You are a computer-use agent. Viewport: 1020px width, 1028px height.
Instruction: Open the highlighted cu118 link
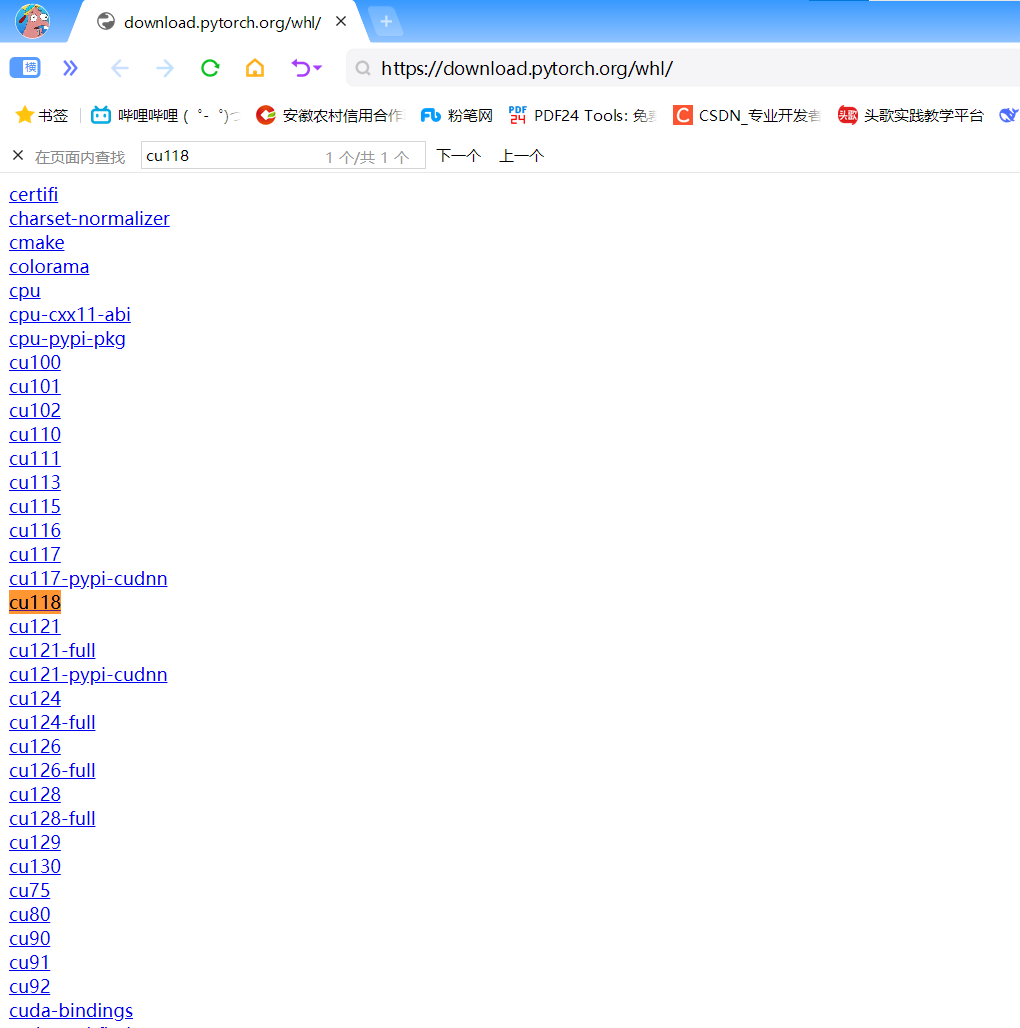click(x=35, y=603)
